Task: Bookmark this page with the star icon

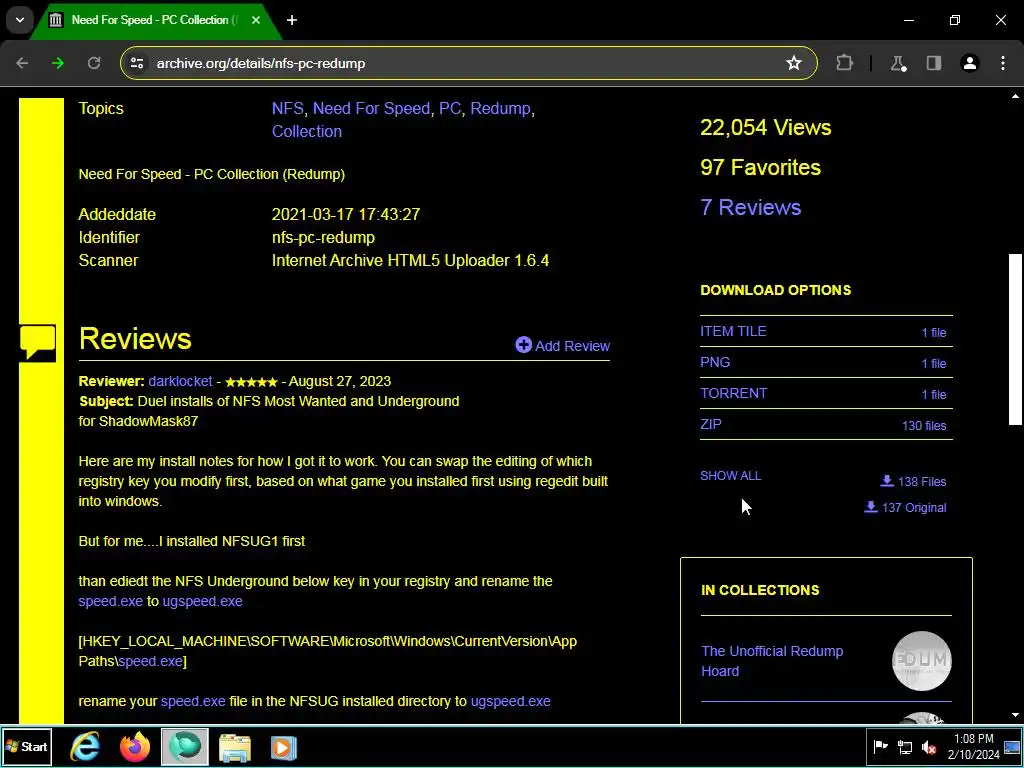Action: 793,63
